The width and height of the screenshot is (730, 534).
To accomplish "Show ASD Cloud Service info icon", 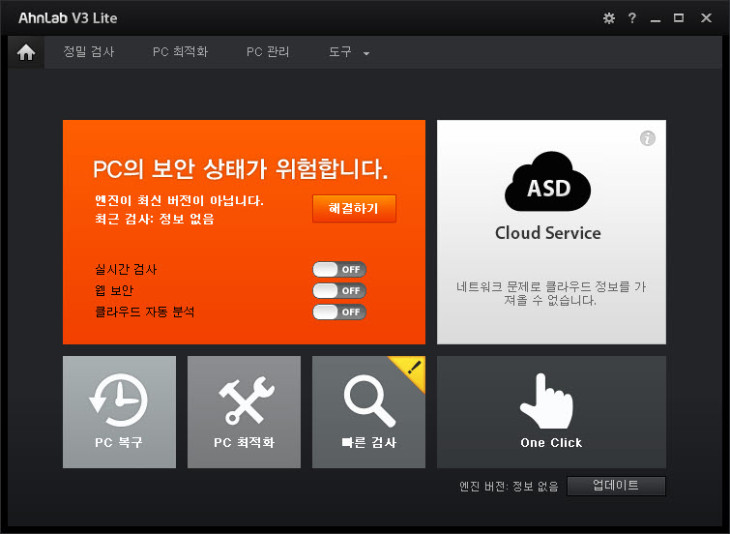I will tap(648, 138).
